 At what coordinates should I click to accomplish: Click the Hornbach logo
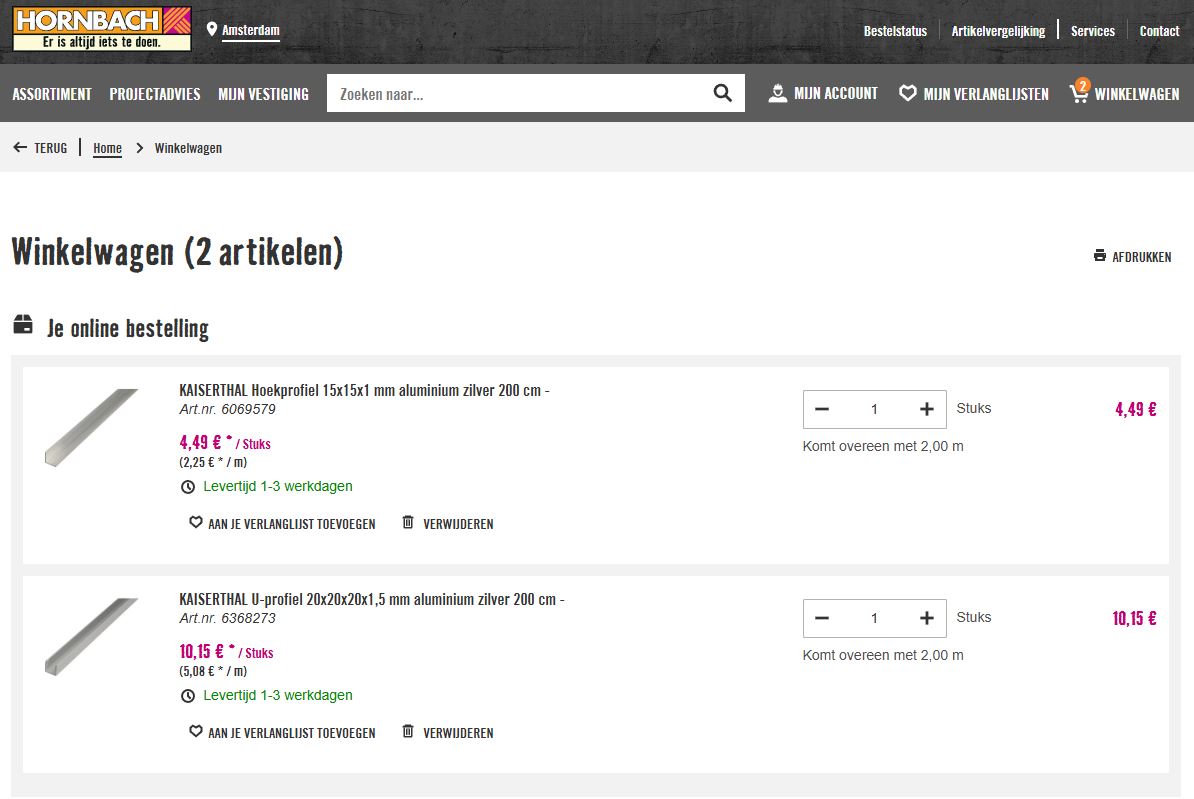click(102, 28)
